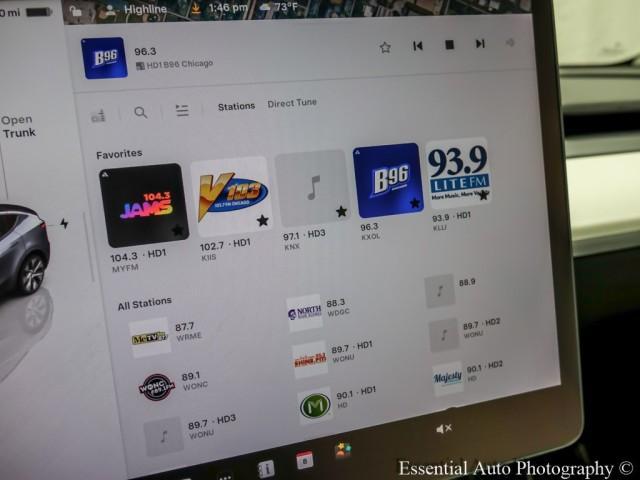Image resolution: width=640 pixels, height=480 pixels.
Task: Play 104.3 Jams favorite station
Action: coord(145,205)
